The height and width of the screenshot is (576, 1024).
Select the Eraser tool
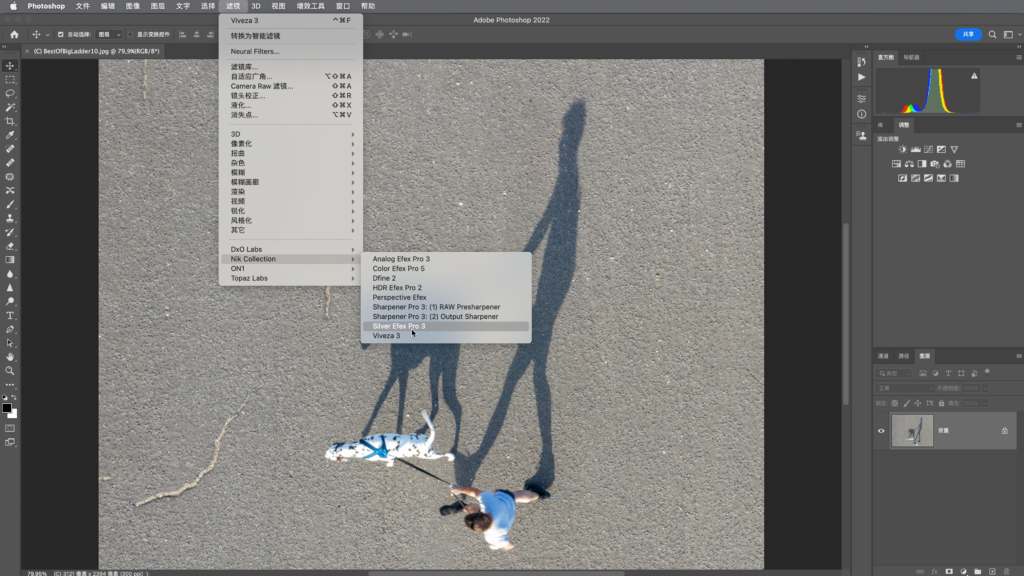click(x=10, y=246)
